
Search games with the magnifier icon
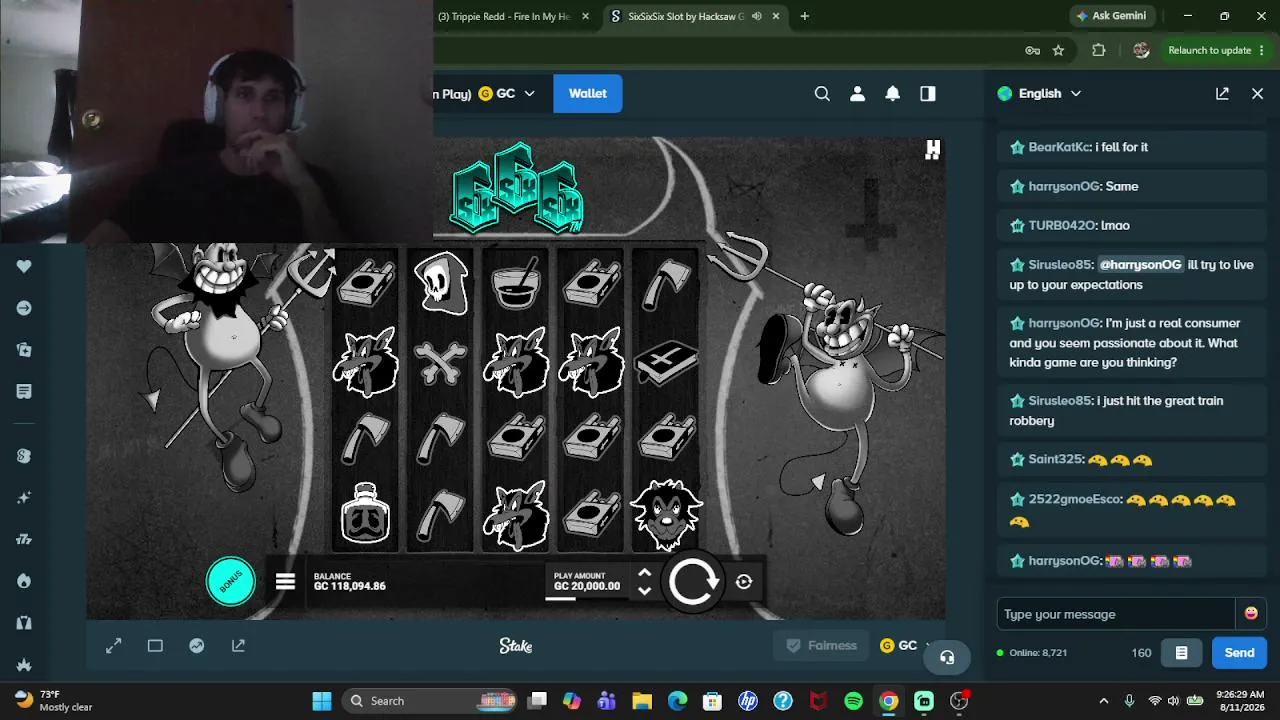822,93
